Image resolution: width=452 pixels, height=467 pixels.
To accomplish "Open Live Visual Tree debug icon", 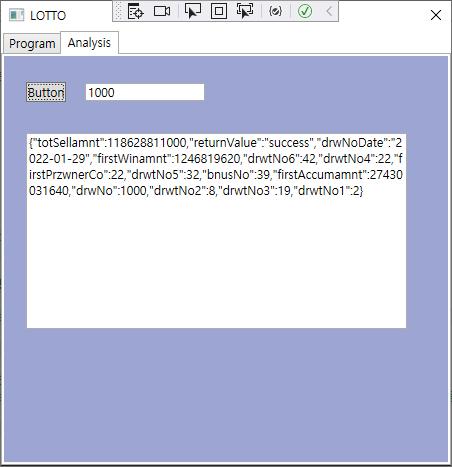I will (x=136, y=11).
